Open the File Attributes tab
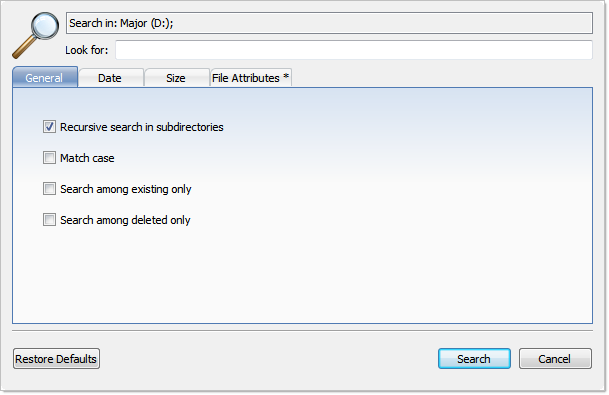Viewport: 609px width, 395px height. tap(251, 78)
